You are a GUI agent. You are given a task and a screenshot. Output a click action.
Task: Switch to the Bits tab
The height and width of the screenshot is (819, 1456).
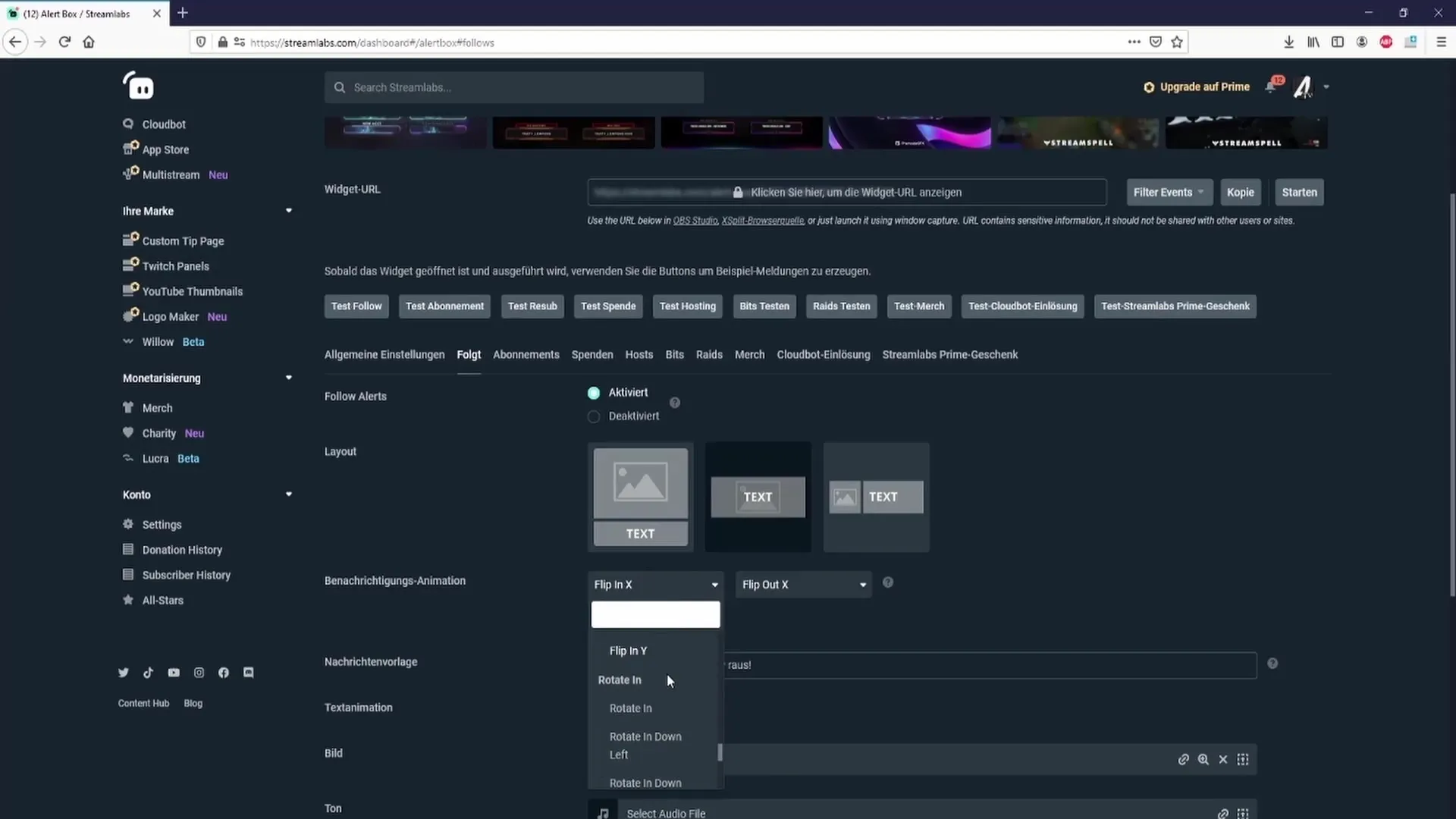click(675, 354)
